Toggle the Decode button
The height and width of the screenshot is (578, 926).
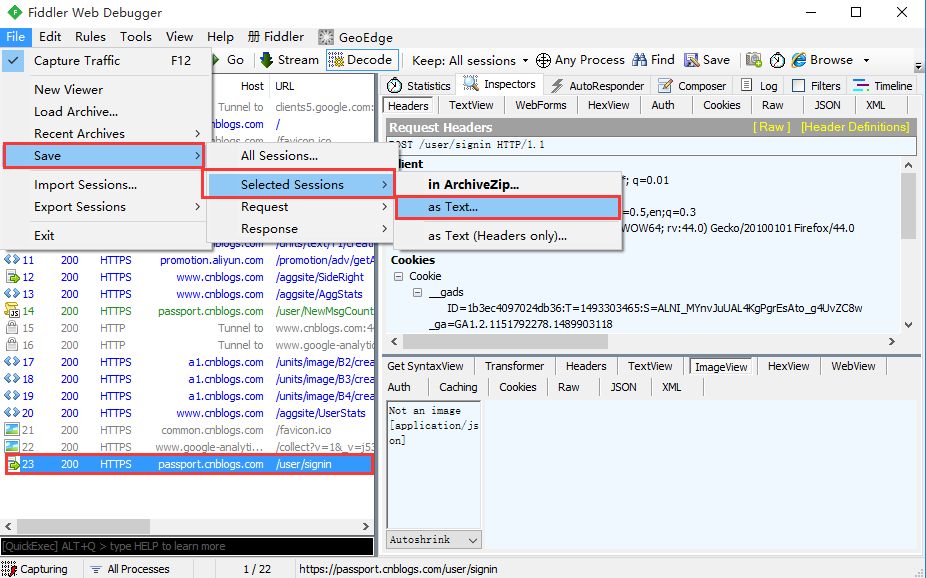(361, 60)
